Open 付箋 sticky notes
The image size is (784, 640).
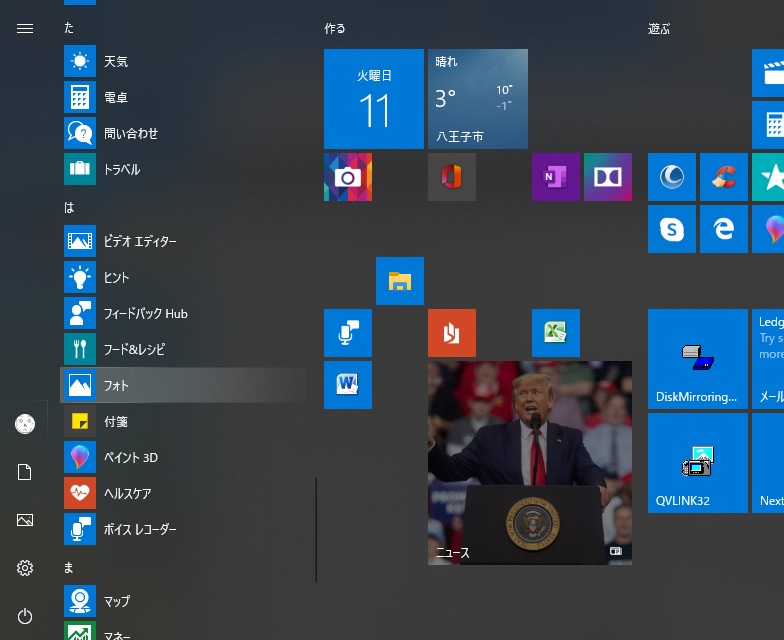point(185,421)
